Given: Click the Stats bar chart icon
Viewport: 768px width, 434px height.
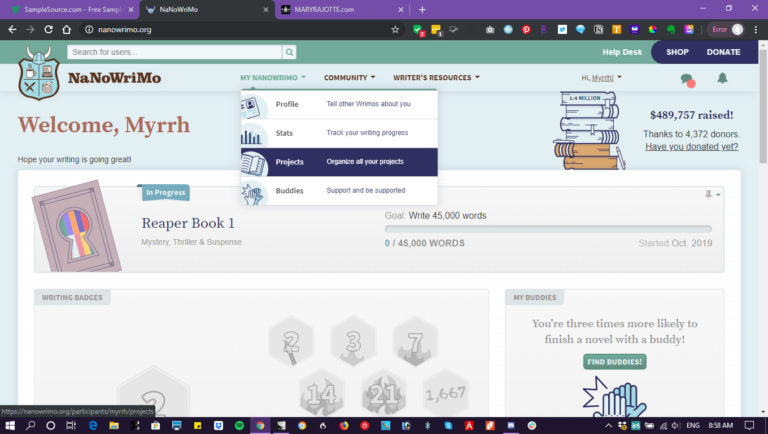Looking at the screenshot, I should (253, 133).
